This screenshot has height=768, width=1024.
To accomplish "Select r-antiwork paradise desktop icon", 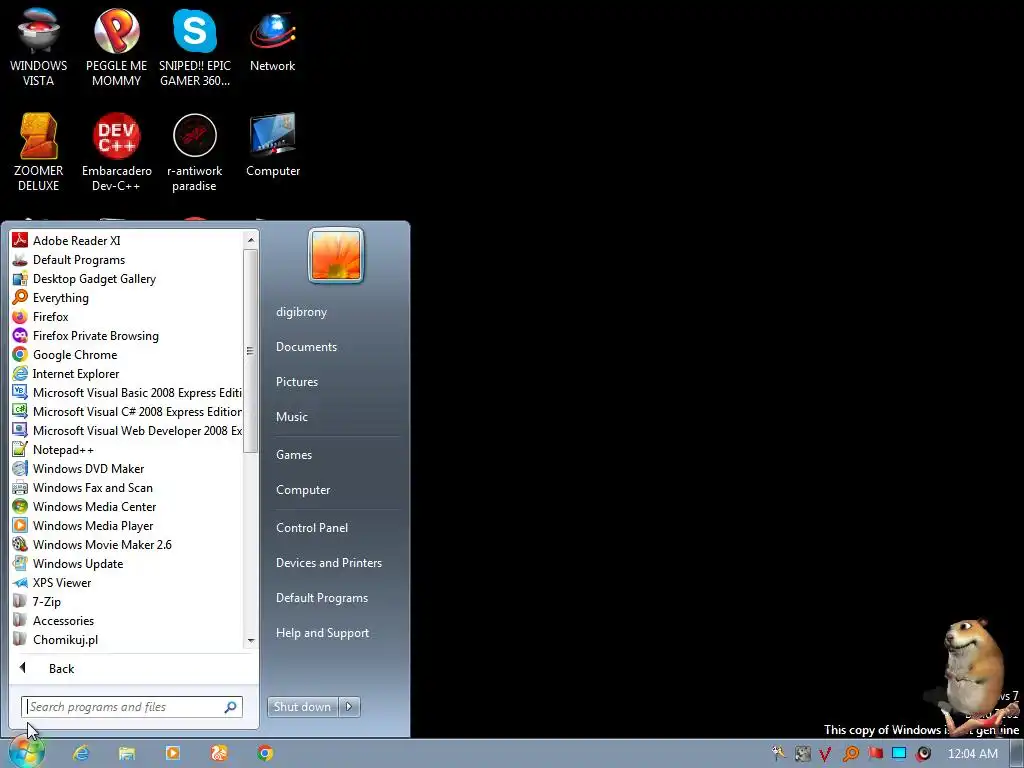I will (195, 152).
